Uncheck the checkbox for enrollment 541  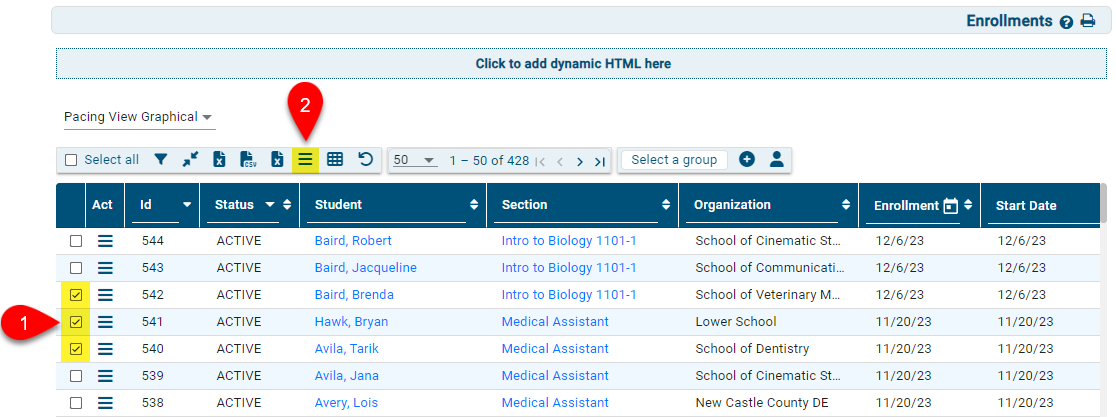tap(76, 322)
